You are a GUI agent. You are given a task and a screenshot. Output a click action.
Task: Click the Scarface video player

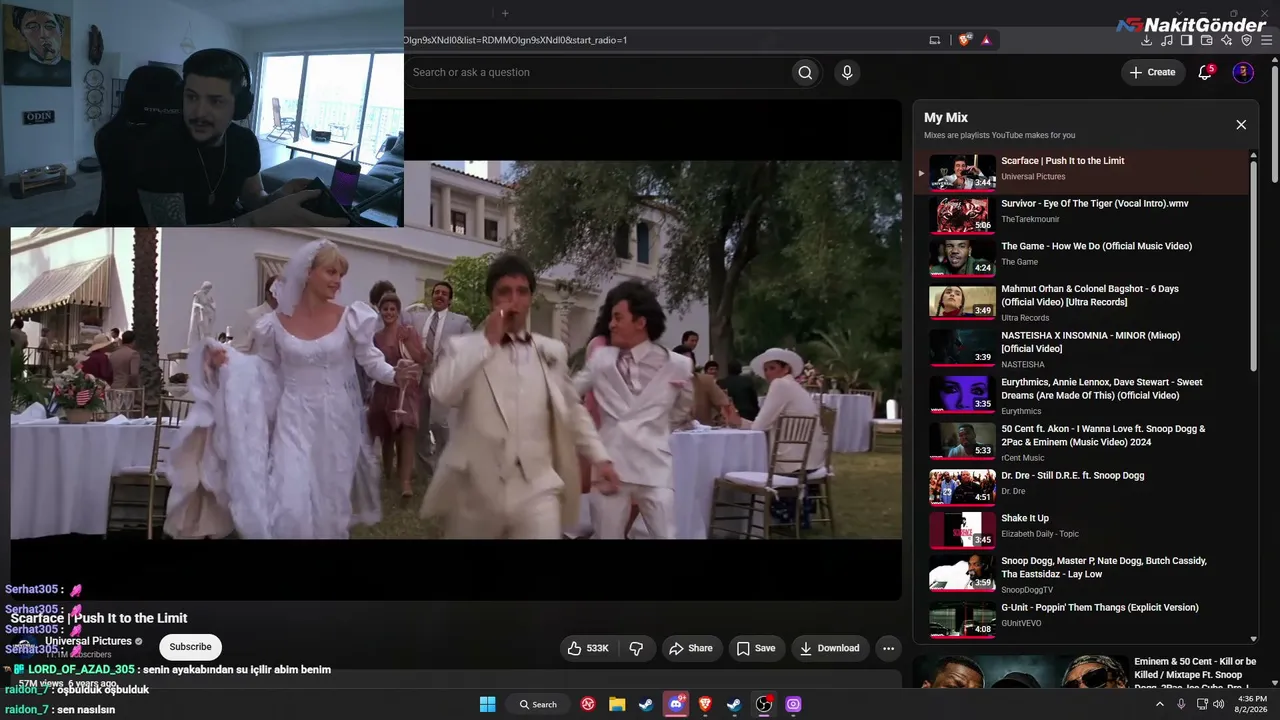[x=456, y=350]
